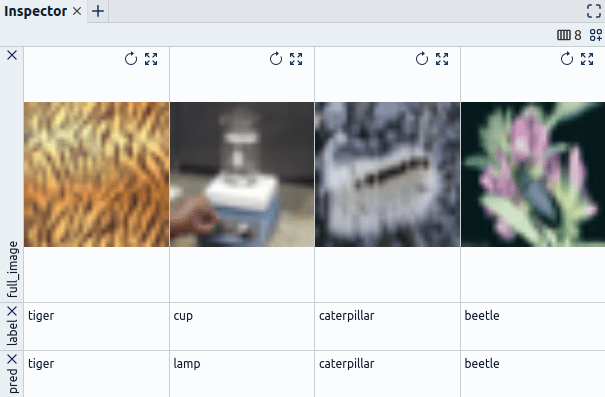The width and height of the screenshot is (605, 397).
Task: Click the lamp prediction cell
Action: (x=242, y=373)
